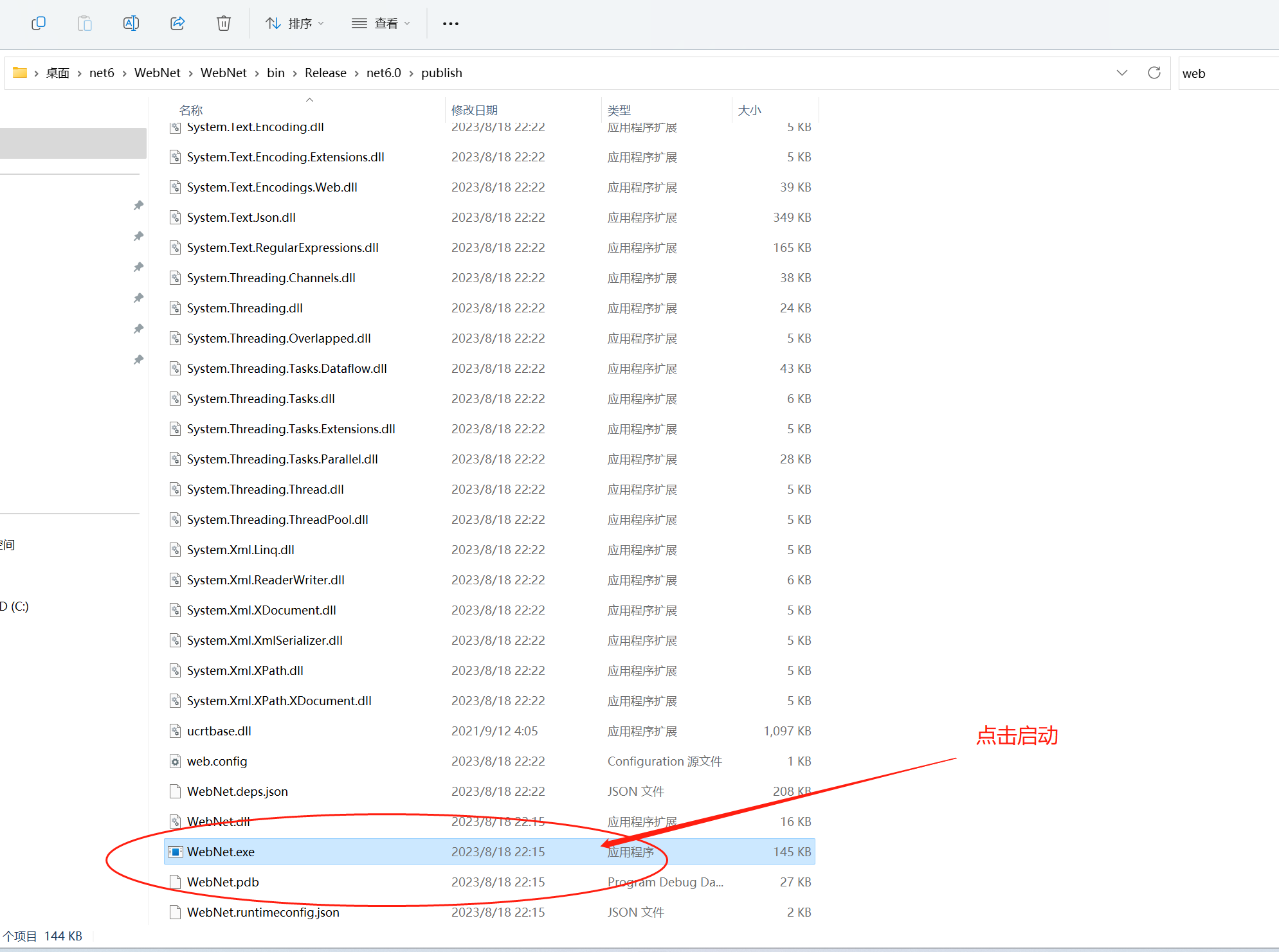Open the 排序 sort dropdown
Screen dimensions: 1279x952
(295, 24)
